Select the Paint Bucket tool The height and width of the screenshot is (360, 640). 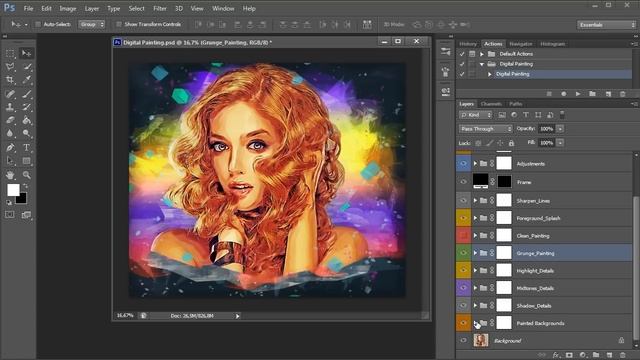[26, 120]
